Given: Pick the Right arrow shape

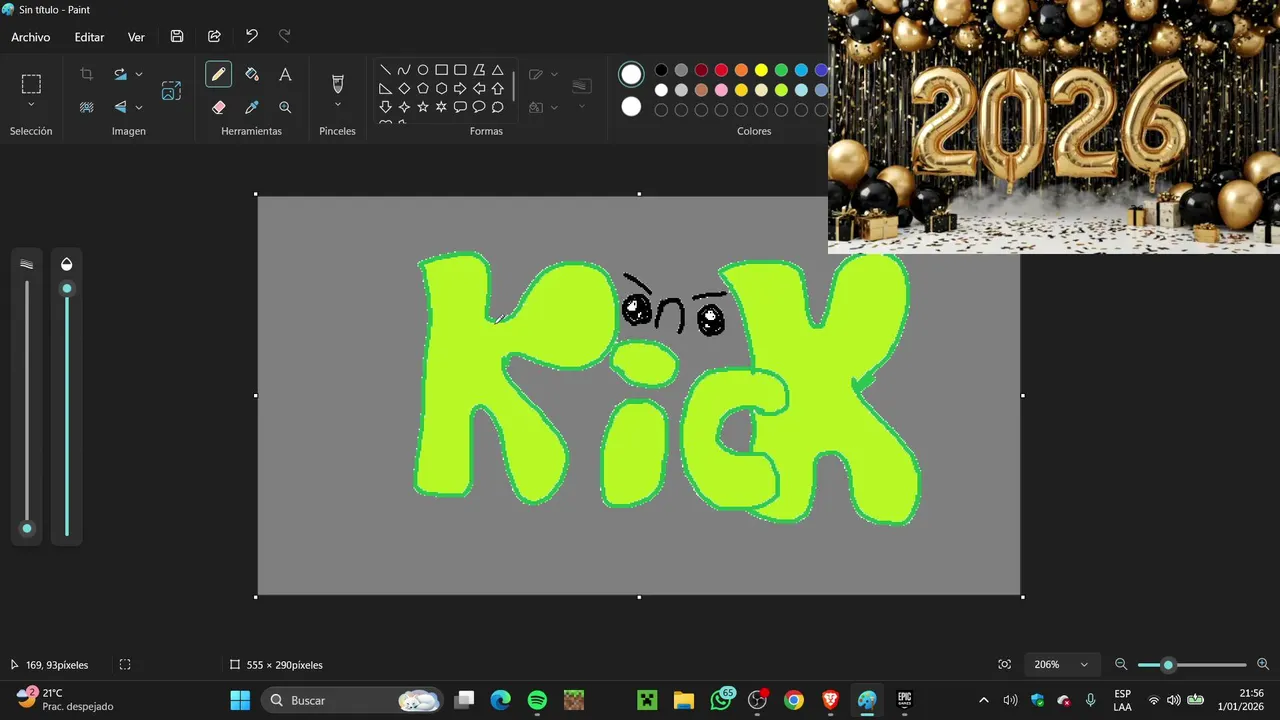Looking at the screenshot, I should [x=460, y=89].
